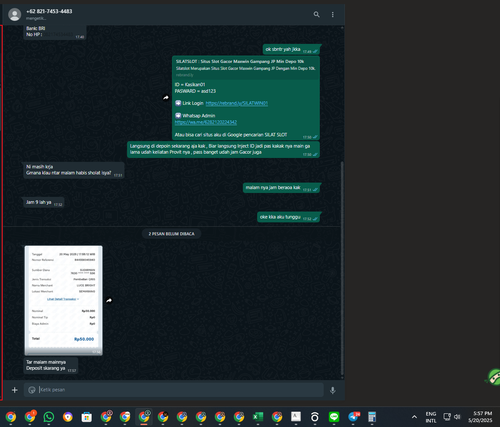Open Microsoft Store from the taskbar
500x427 pixels.
[87, 417]
